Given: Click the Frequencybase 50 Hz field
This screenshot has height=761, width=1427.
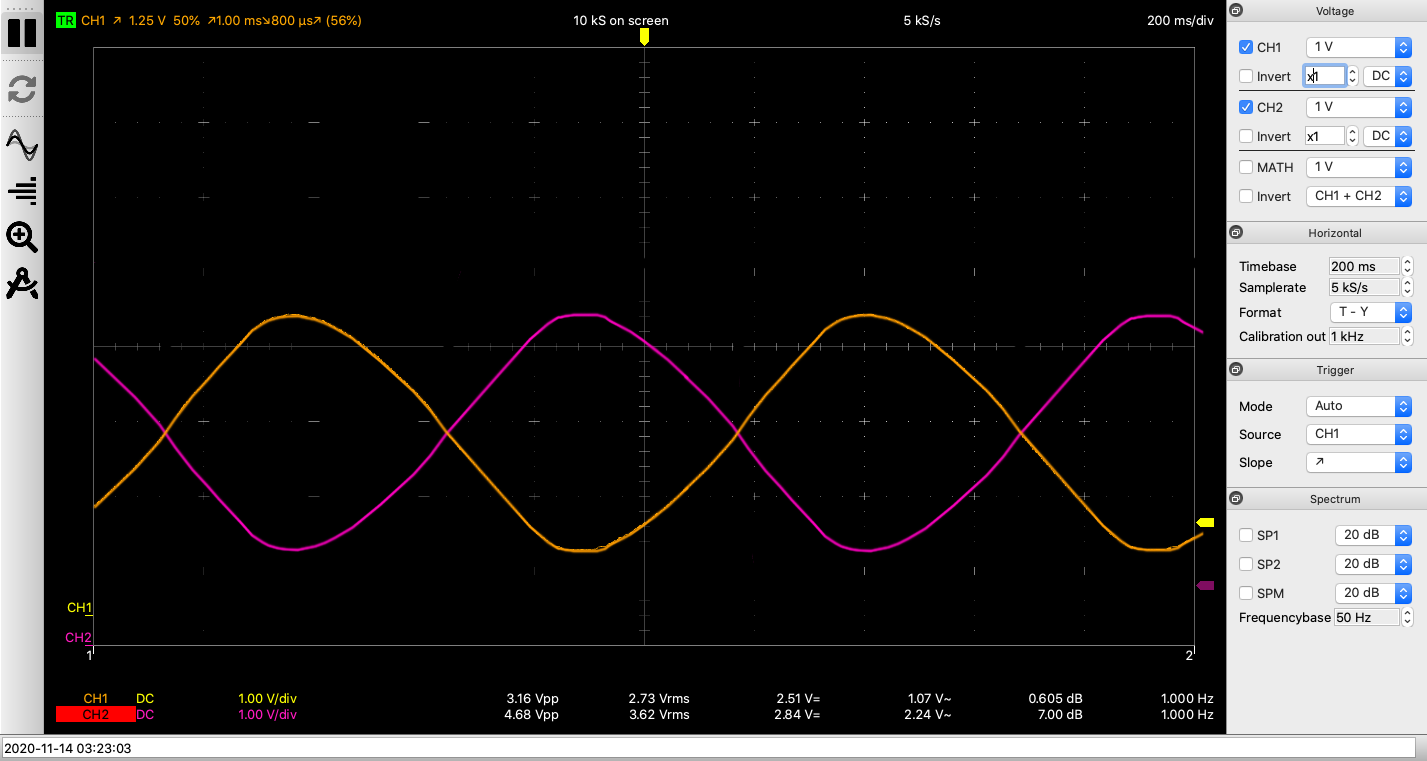Looking at the screenshot, I should pyautogui.click(x=1366, y=617).
